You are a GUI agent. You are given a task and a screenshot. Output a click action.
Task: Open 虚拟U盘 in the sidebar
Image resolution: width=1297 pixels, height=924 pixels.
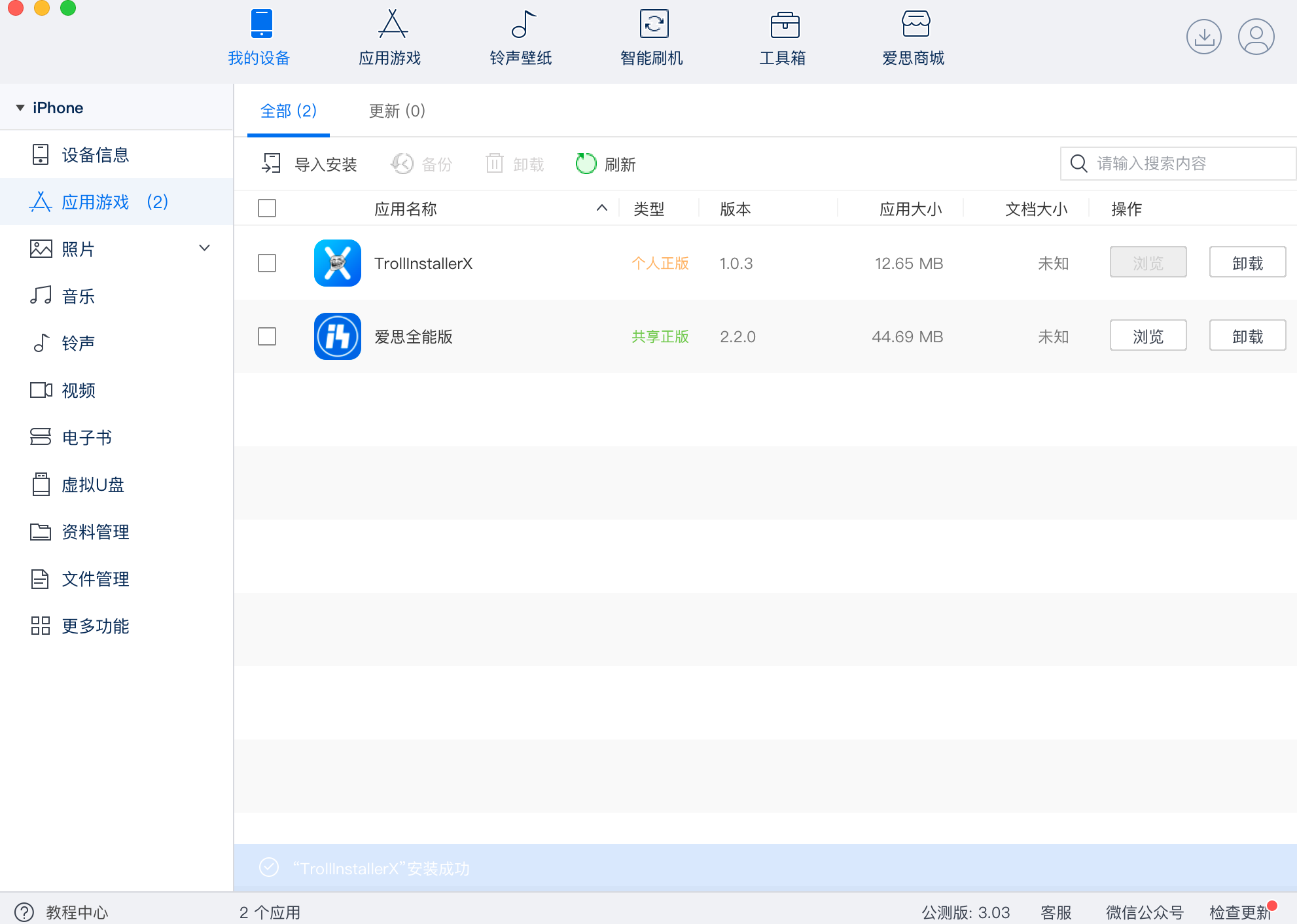pos(116,485)
